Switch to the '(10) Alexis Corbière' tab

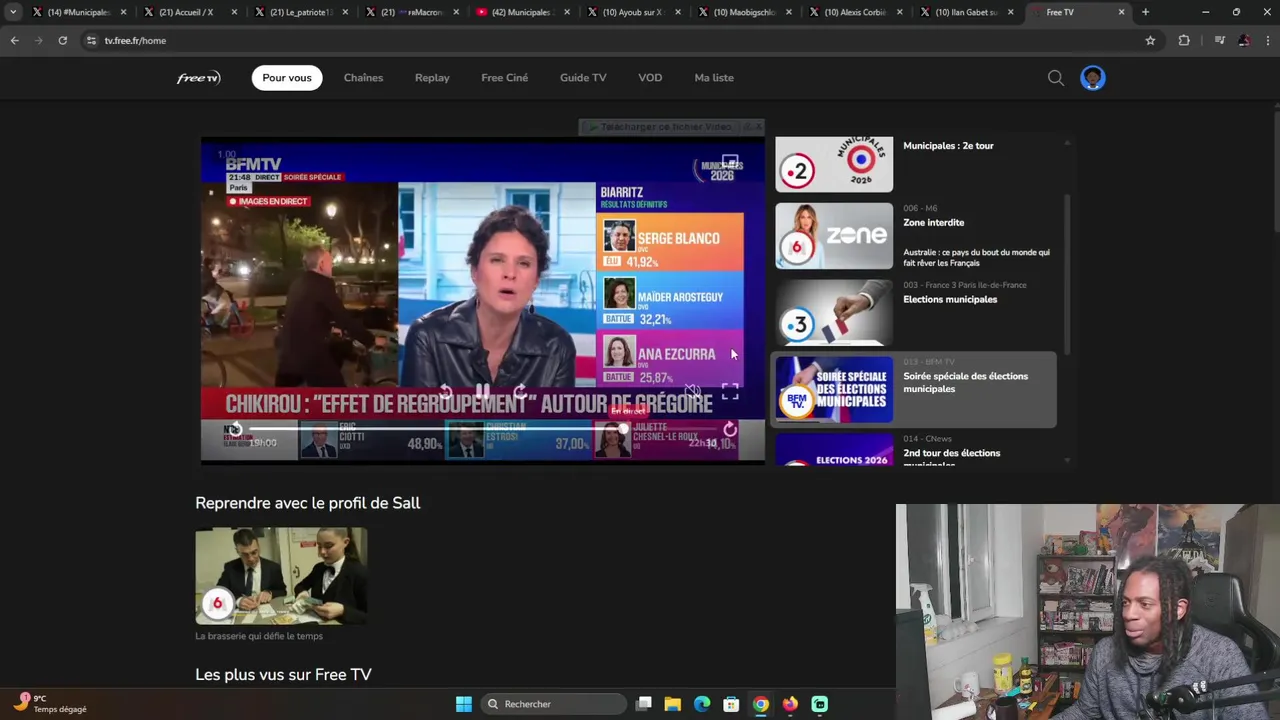(855, 12)
